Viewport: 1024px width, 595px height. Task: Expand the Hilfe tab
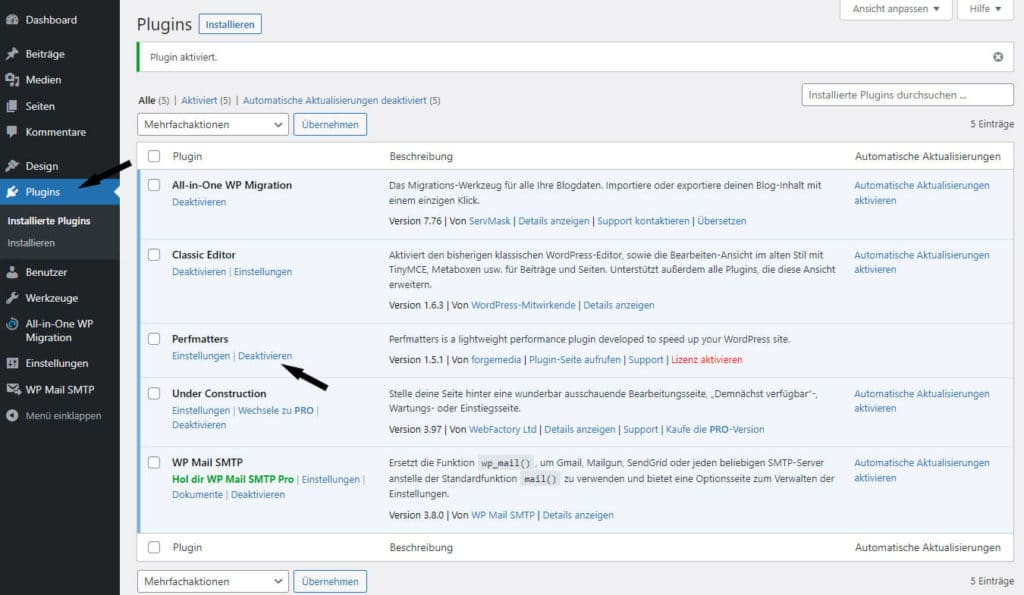(x=985, y=8)
